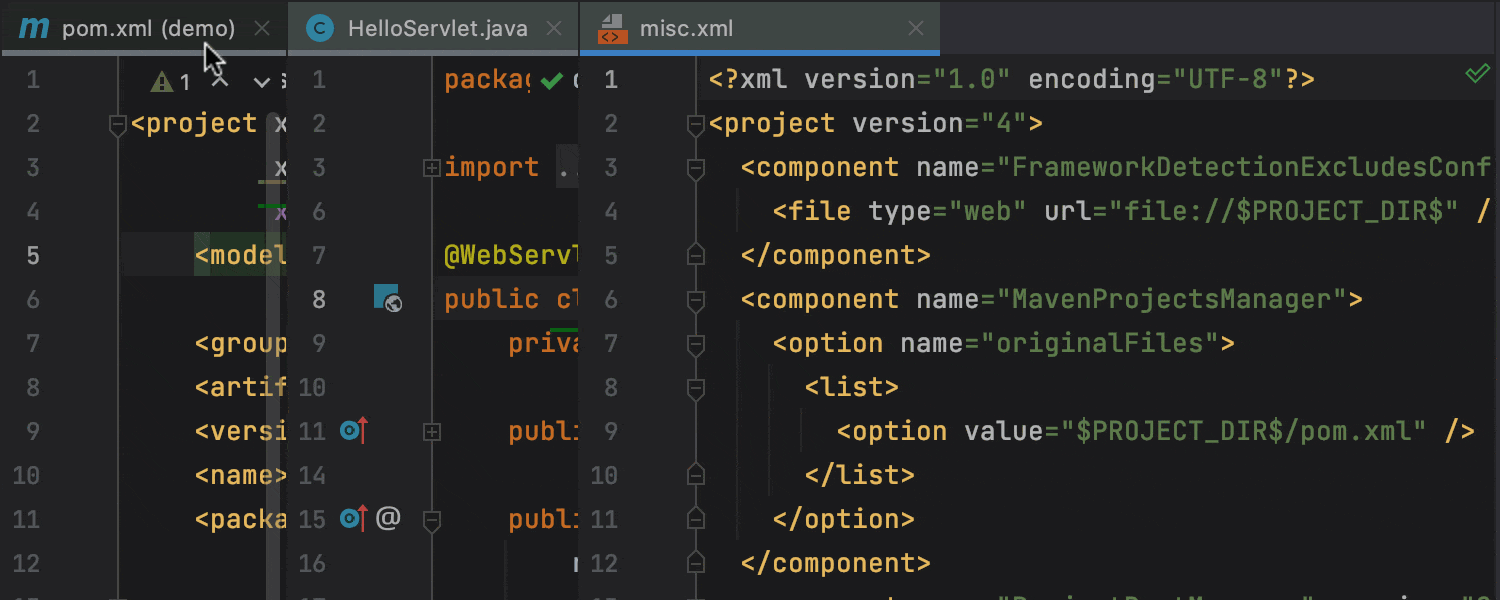The height and width of the screenshot is (600, 1500).
Task: Click the next-problem chevron in the inspections widget
Action: pyautogui.click(x=261, y=83)
